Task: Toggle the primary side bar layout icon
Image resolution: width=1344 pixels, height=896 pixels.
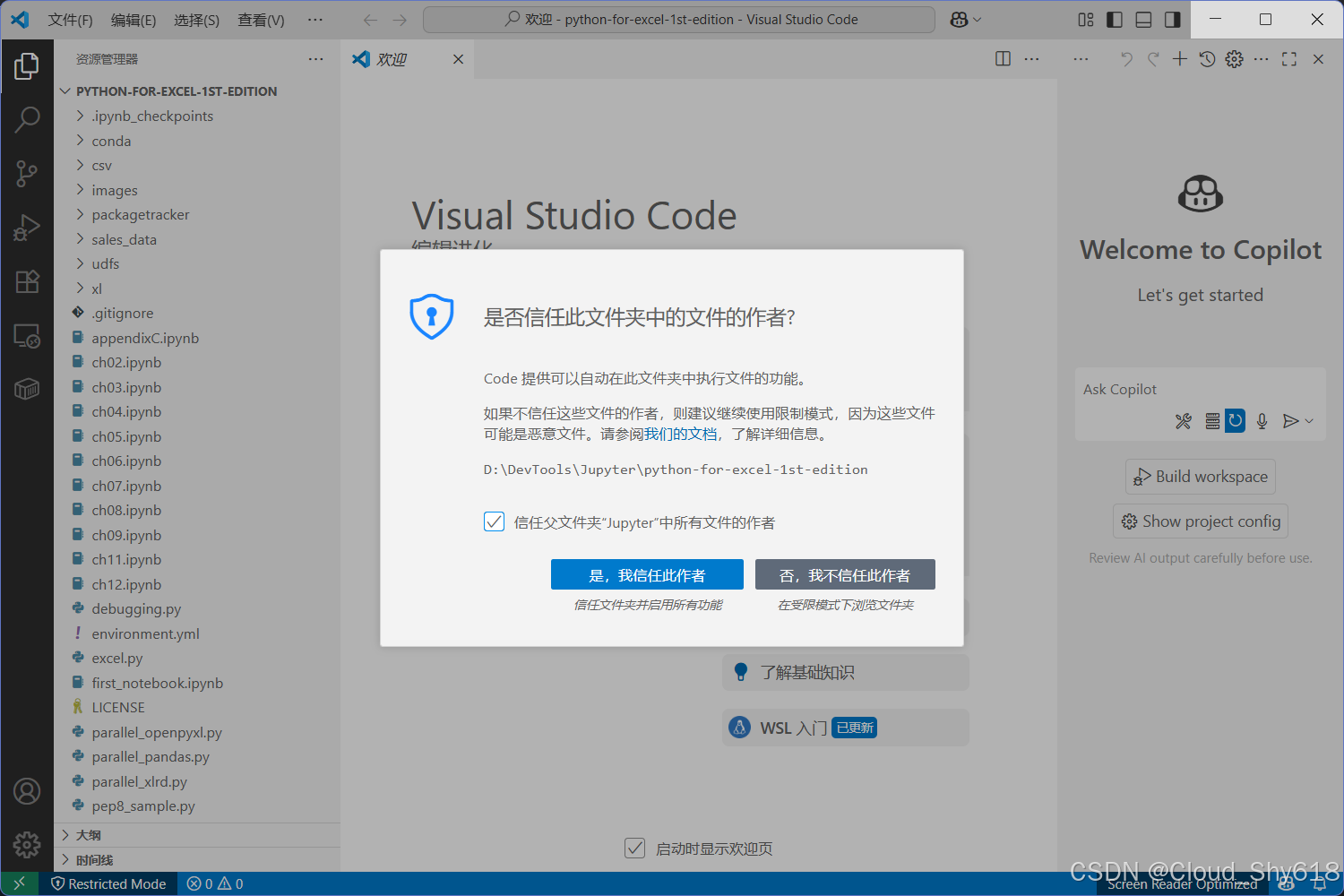Action: tap(1115, 19)
